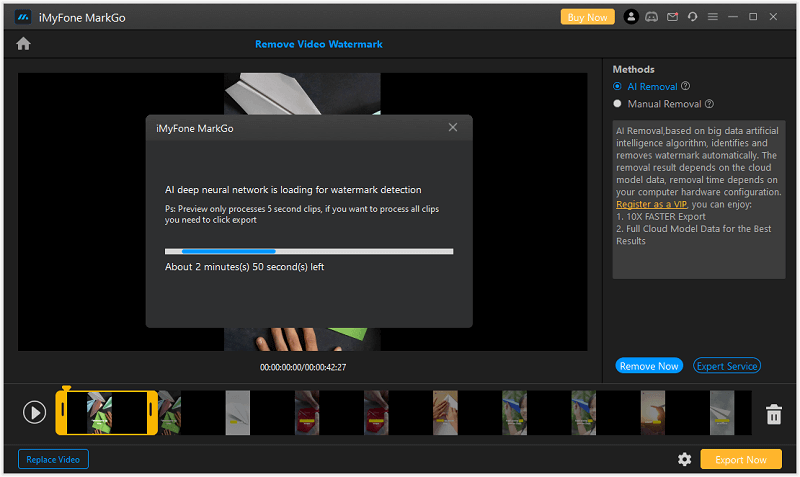Screen dimensions: 800x477
Task: Click '1. 10X FASTER Export' text
Action: (x=661, y=216)
